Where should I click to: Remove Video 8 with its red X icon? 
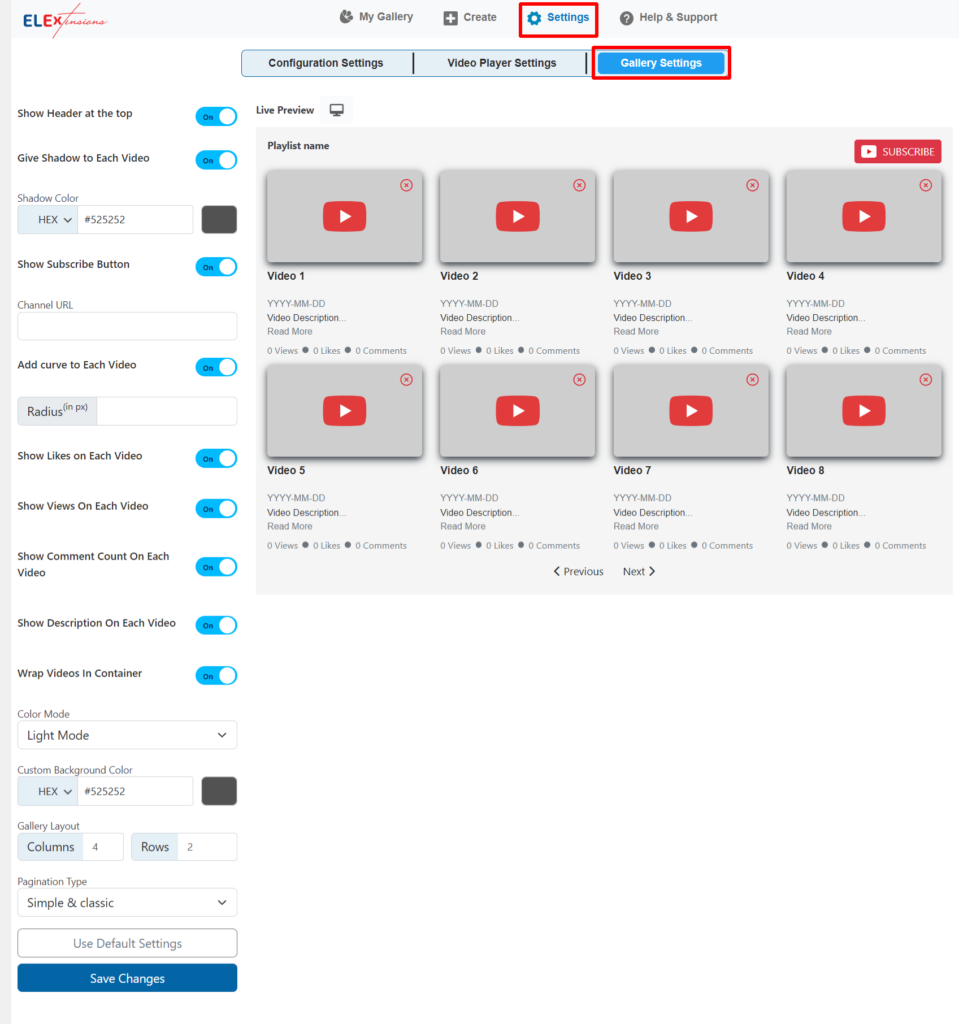(926, 380)
